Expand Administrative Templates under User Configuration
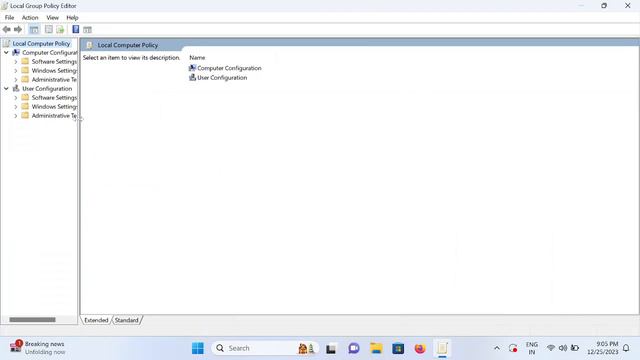The image size is (640, 360). (16, 116)
